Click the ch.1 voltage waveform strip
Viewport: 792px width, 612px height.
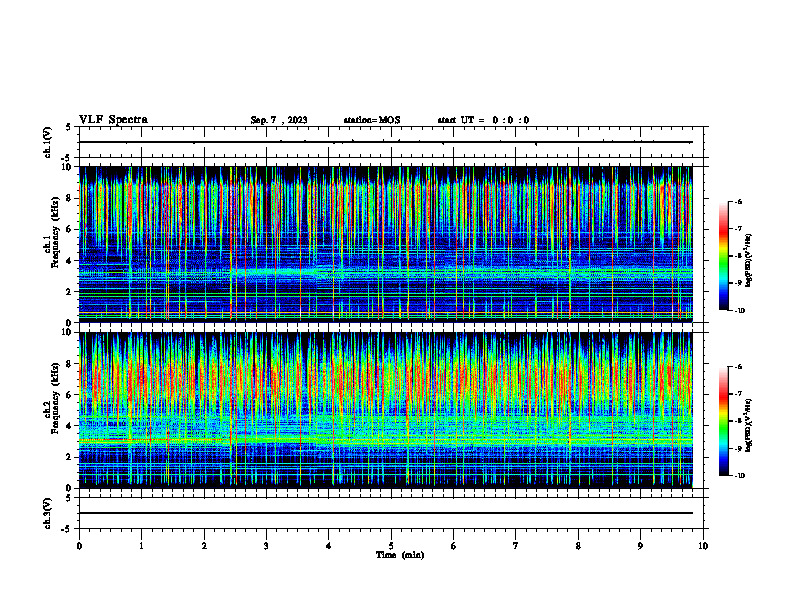tap(391, 142)
